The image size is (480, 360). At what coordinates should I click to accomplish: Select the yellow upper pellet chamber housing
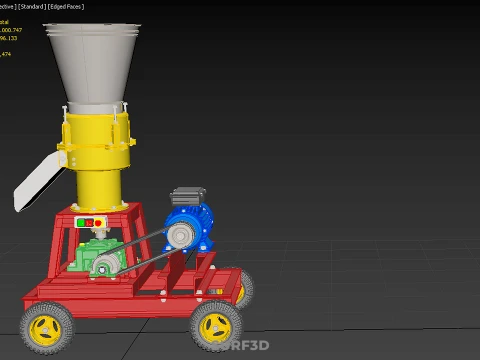(98, 142)
